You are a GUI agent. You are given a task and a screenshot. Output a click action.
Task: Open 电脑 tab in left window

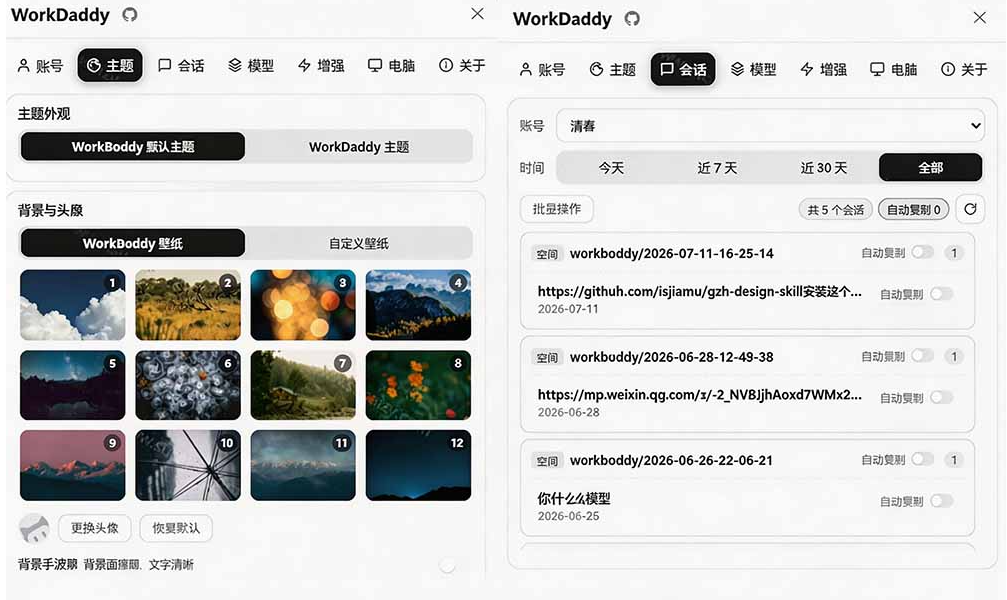point(391,66)
